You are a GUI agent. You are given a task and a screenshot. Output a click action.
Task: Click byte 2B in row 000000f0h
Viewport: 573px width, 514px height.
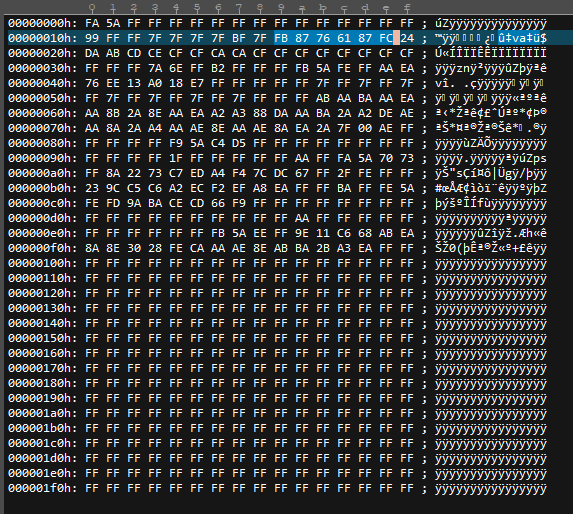323,248
